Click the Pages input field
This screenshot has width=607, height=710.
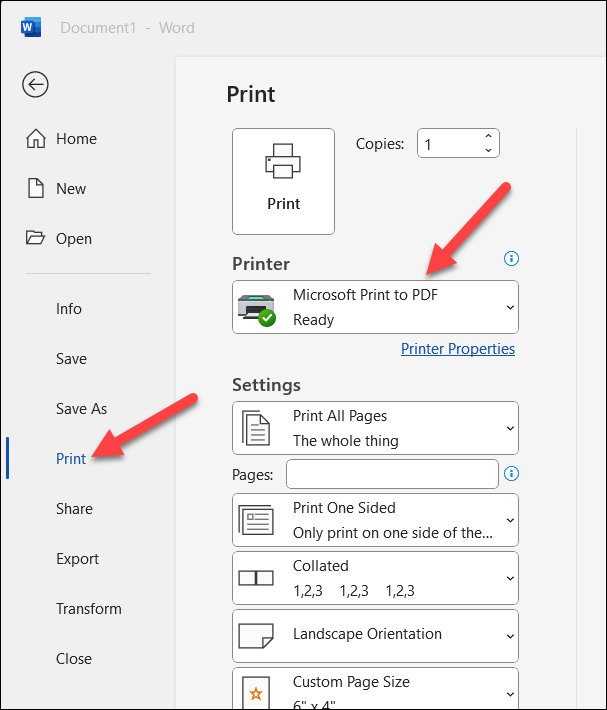(x=392, y=473)
